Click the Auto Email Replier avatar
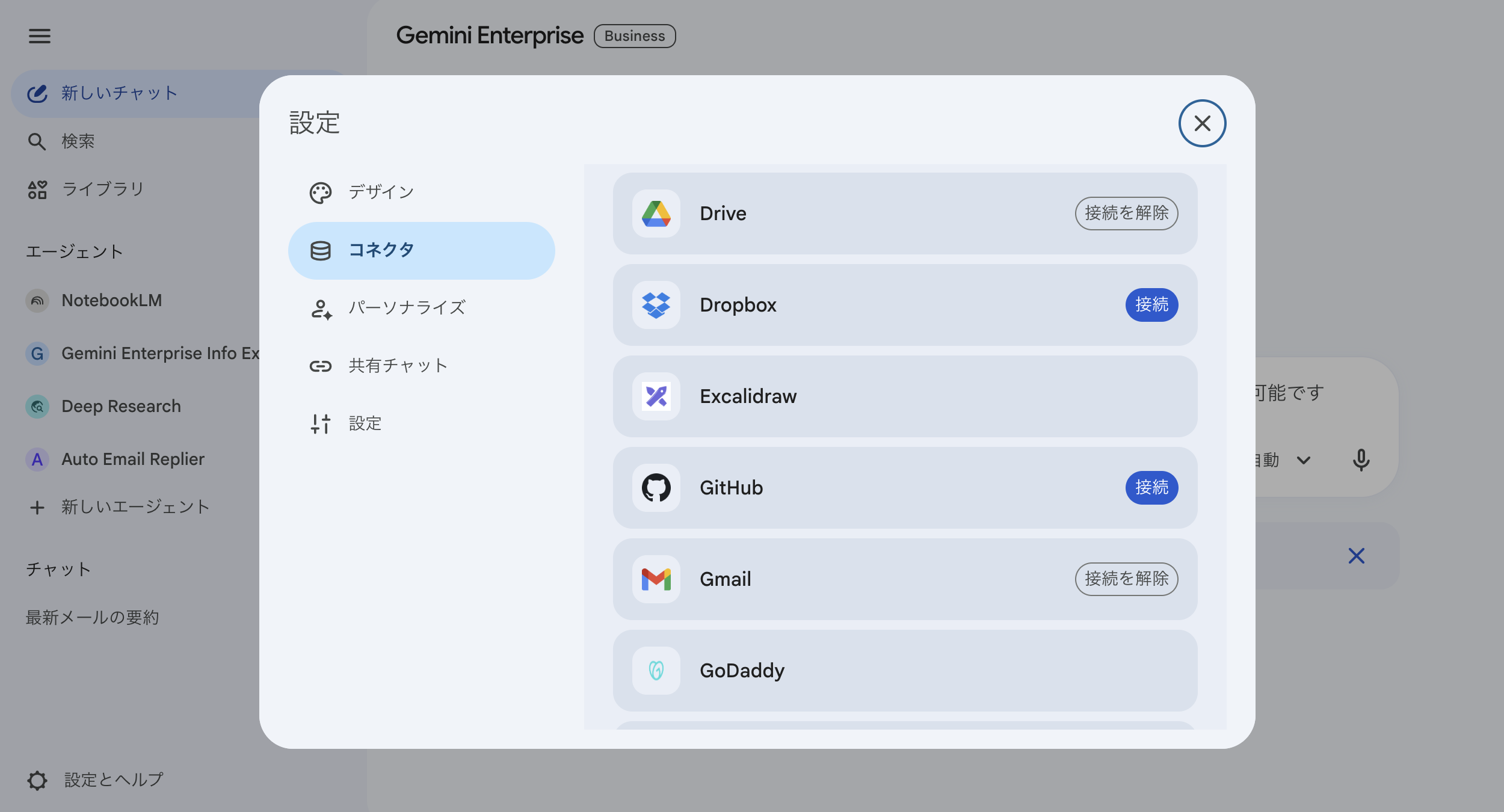This screenshot has width=1504, height=812. (37, 460)
